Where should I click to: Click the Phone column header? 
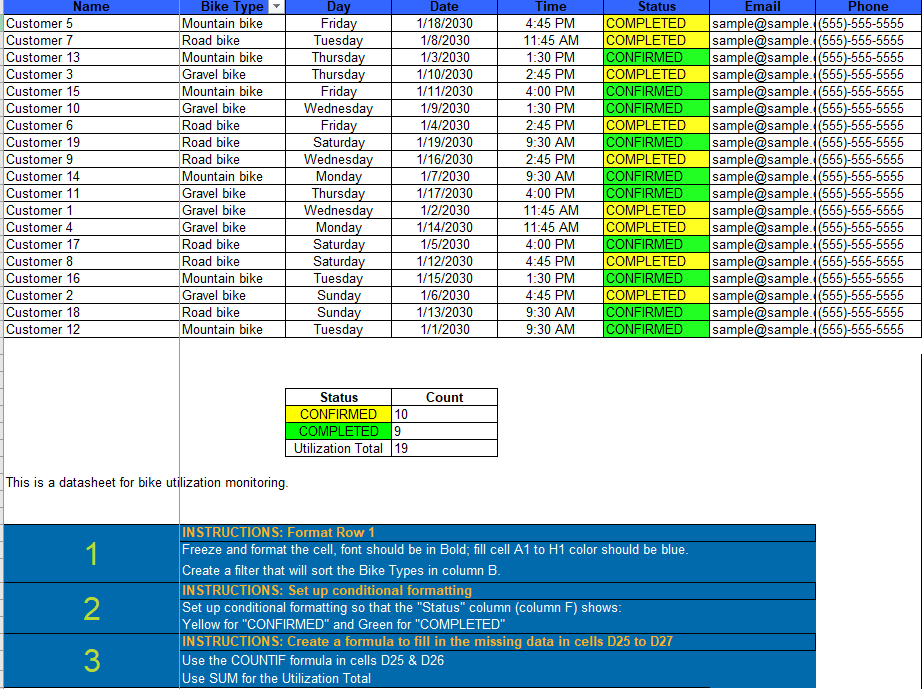[867, 7]
